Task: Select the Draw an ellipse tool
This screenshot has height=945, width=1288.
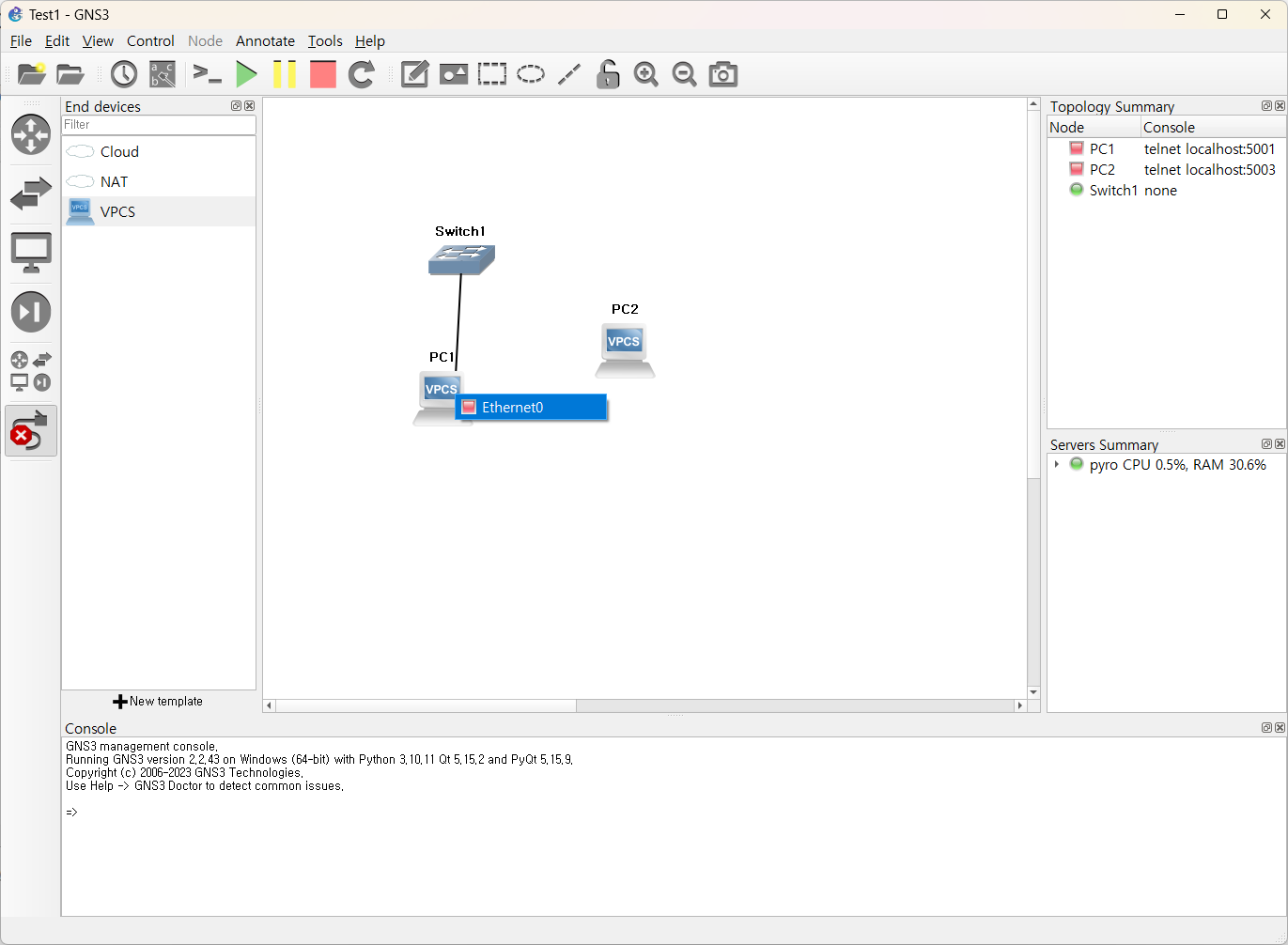Action: tap(531, 74)
